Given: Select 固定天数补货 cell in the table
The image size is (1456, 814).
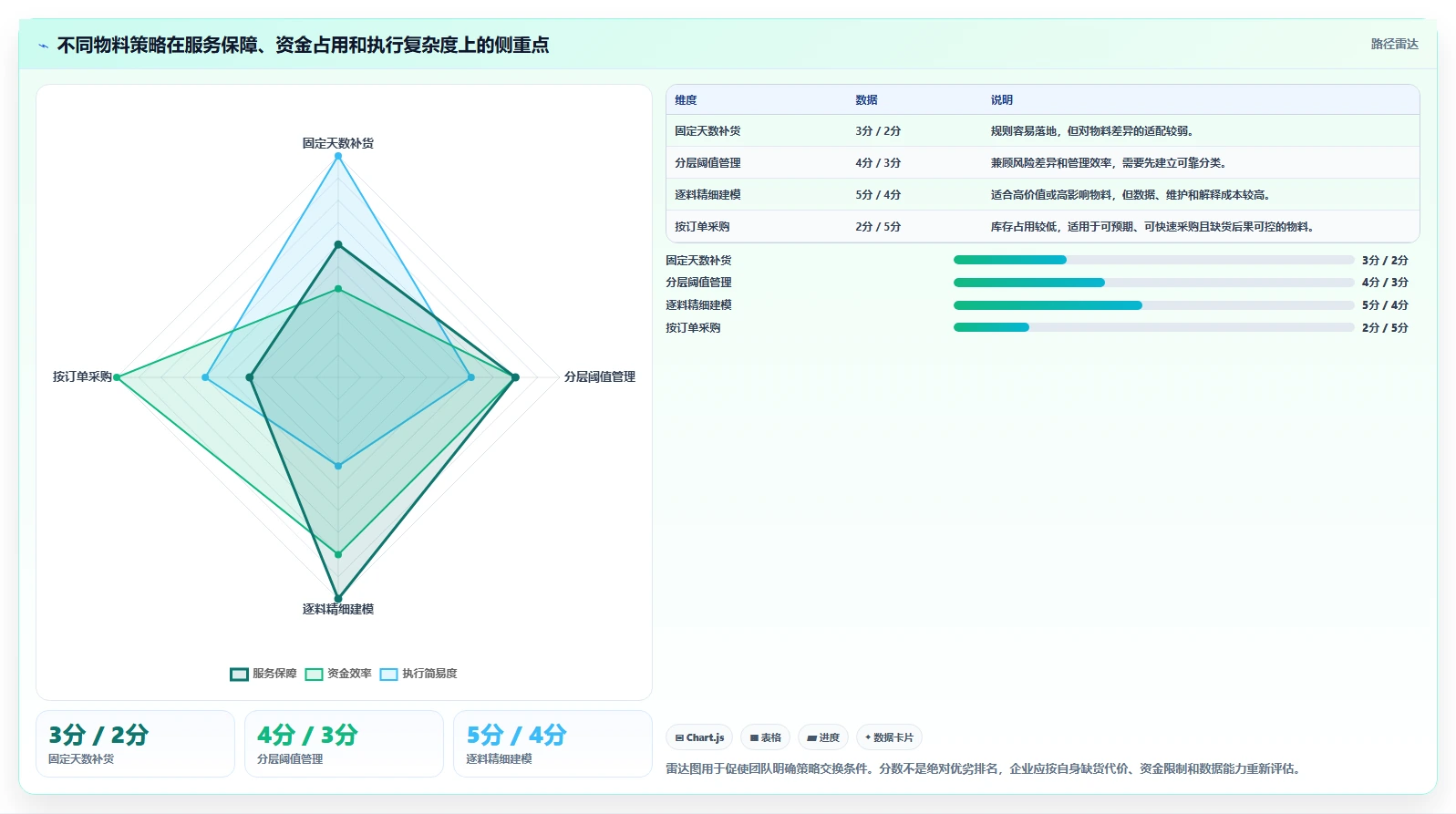Looking at the screenshot, I should pyautogui.click(x=707, y=131).
